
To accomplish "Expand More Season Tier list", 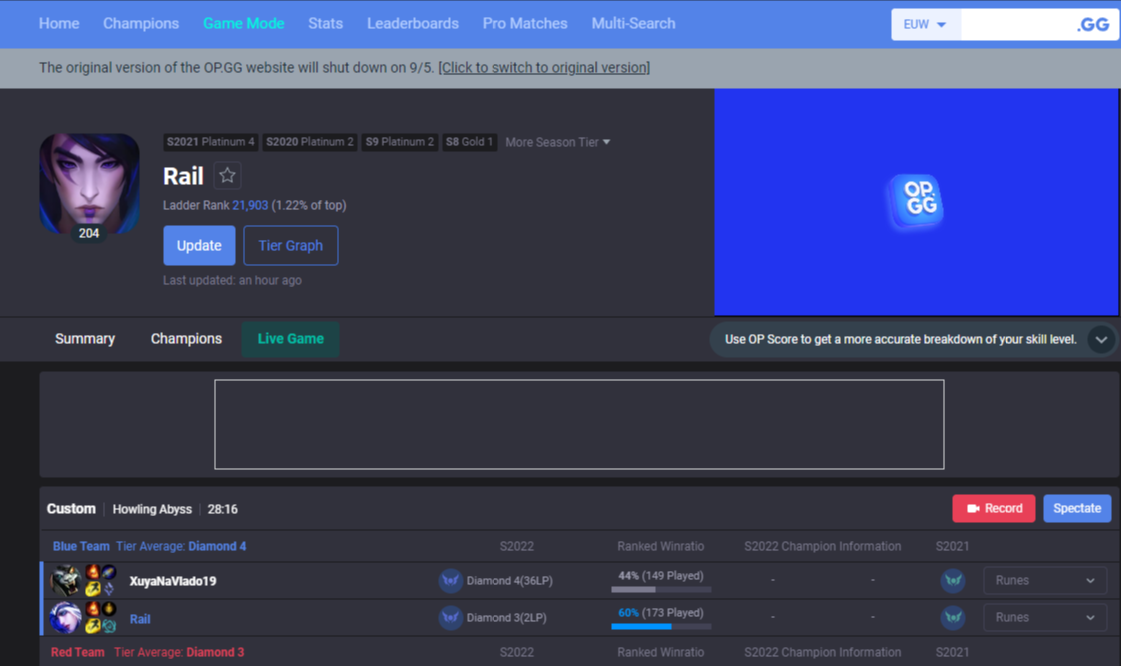I will pyautogui.click(x=558, y=142).
